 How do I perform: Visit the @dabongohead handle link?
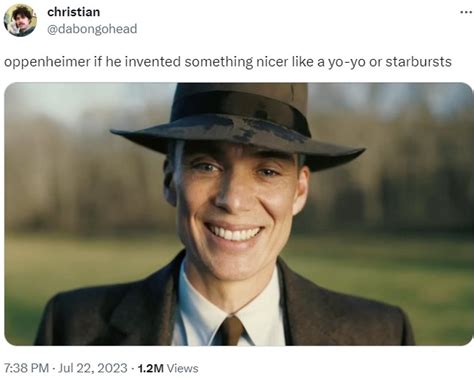[92, 29]
